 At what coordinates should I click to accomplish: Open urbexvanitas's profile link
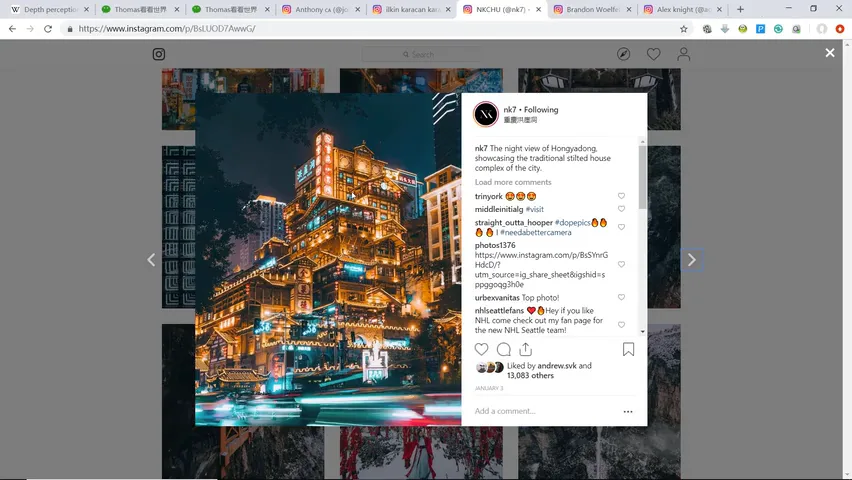[497, 297]
